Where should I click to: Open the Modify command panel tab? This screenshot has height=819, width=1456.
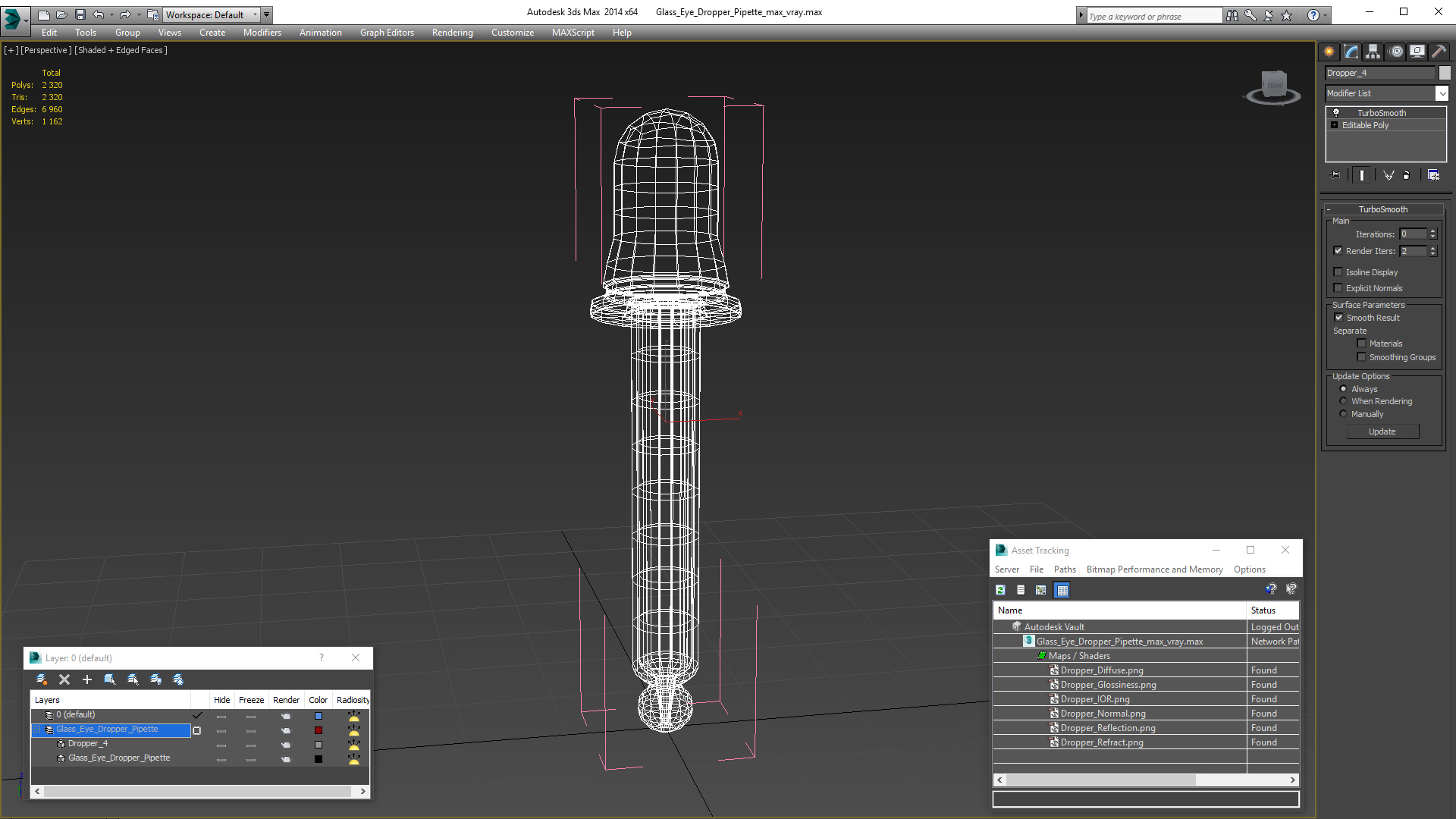(1351, 52)
